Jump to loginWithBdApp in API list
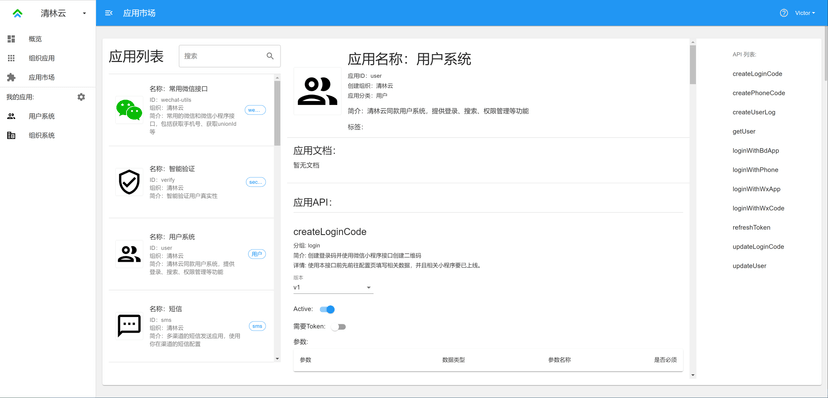Viewport: 828px width, 398px height. click(x=756, y=150)
